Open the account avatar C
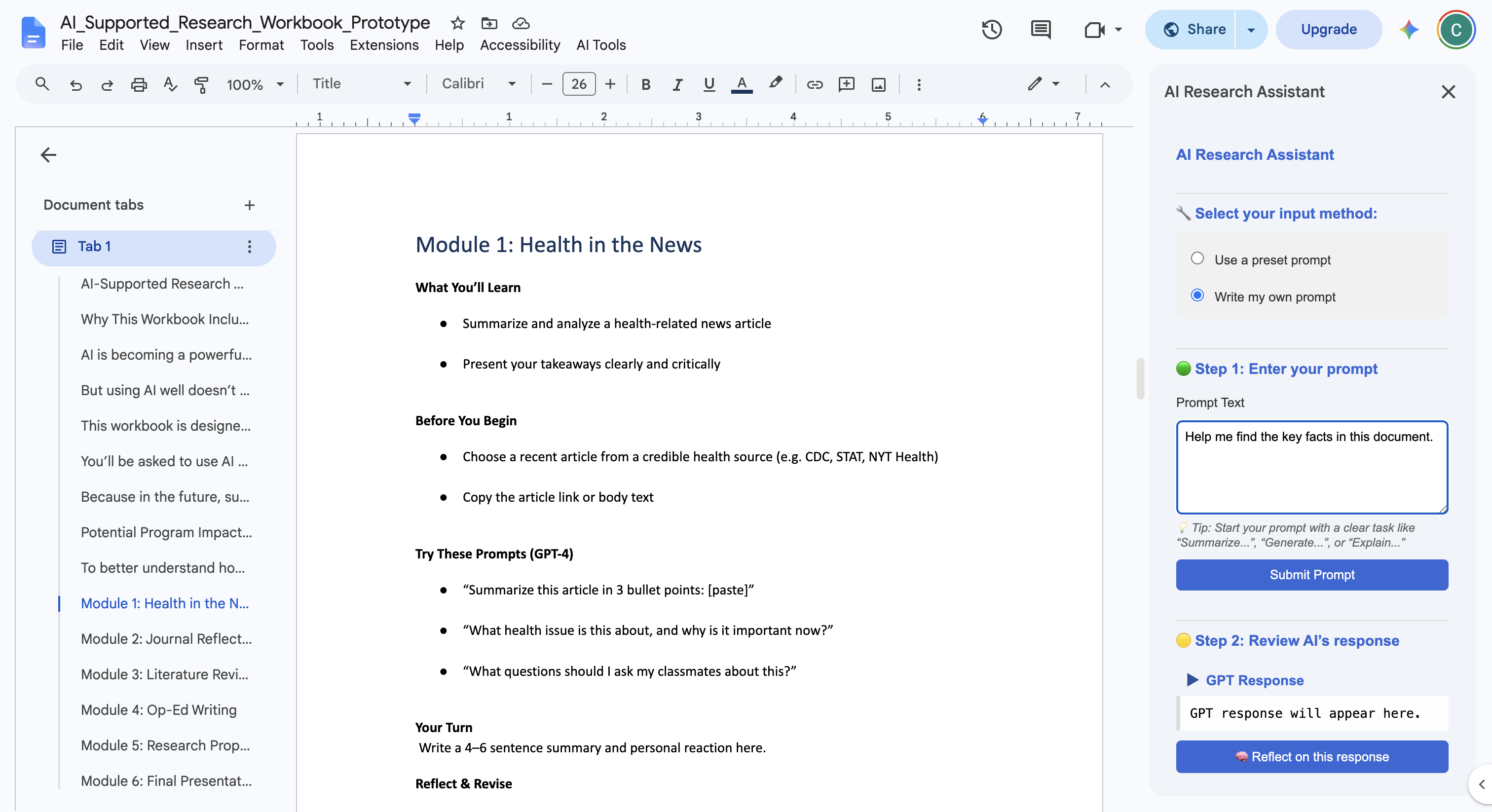 point(1455,30)
